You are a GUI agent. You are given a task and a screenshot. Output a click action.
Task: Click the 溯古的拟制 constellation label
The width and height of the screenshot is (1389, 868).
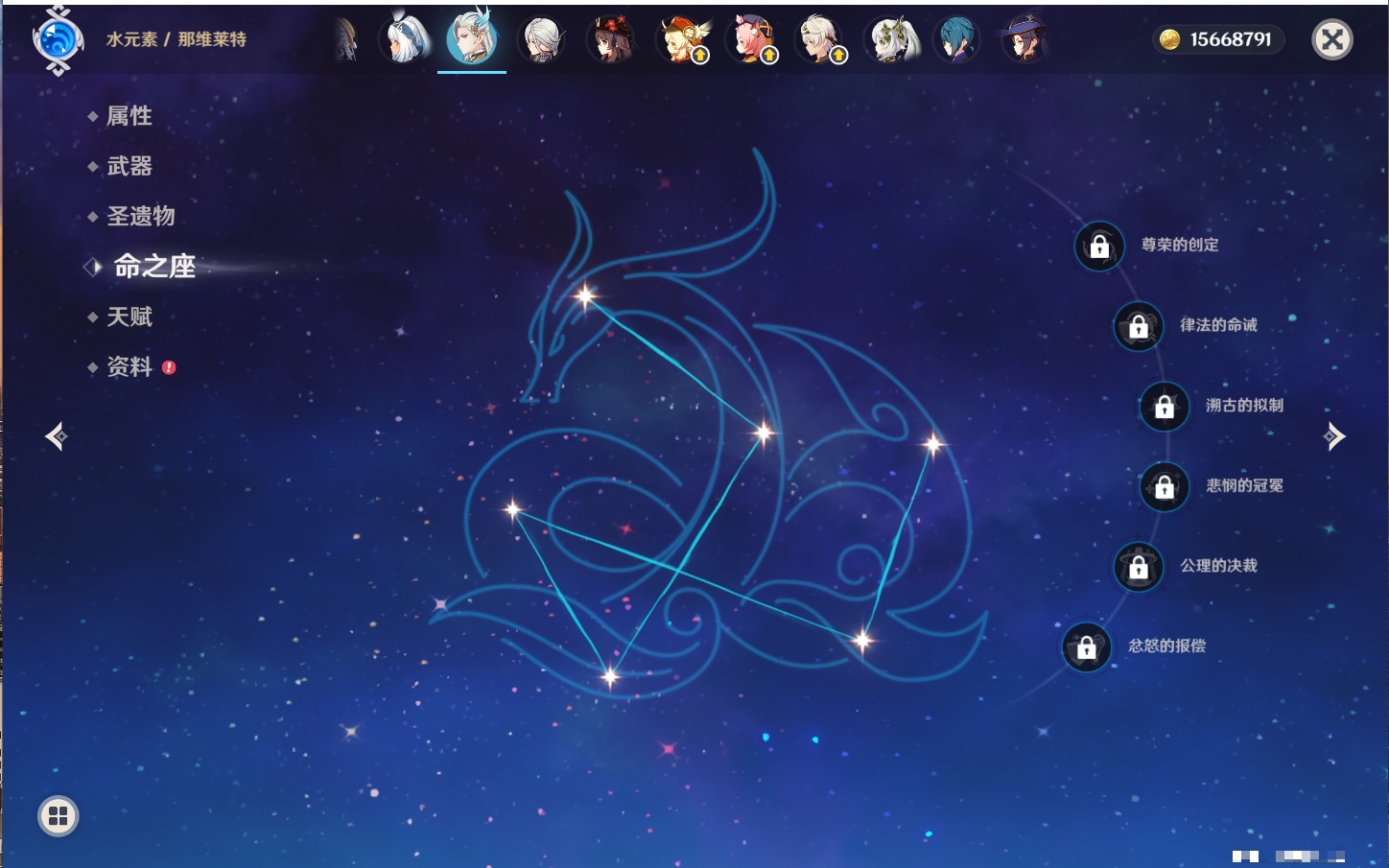click(x=1244, y=406)
